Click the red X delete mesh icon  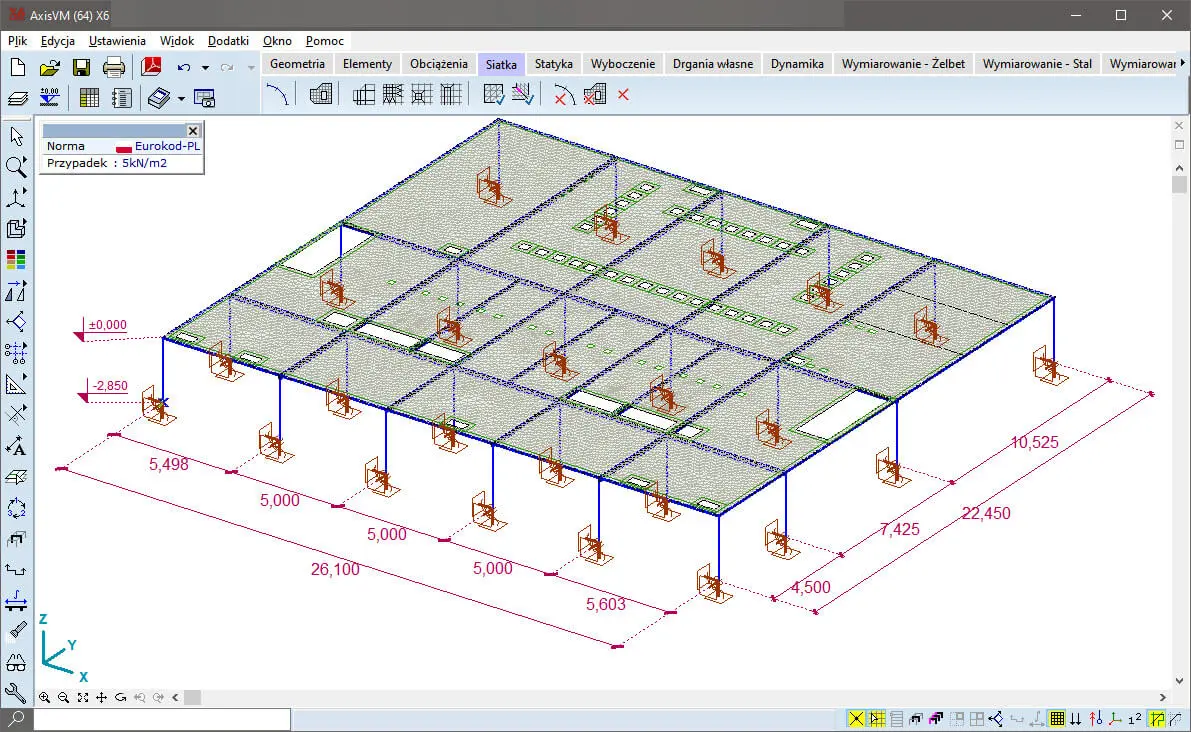coord(623,95)
